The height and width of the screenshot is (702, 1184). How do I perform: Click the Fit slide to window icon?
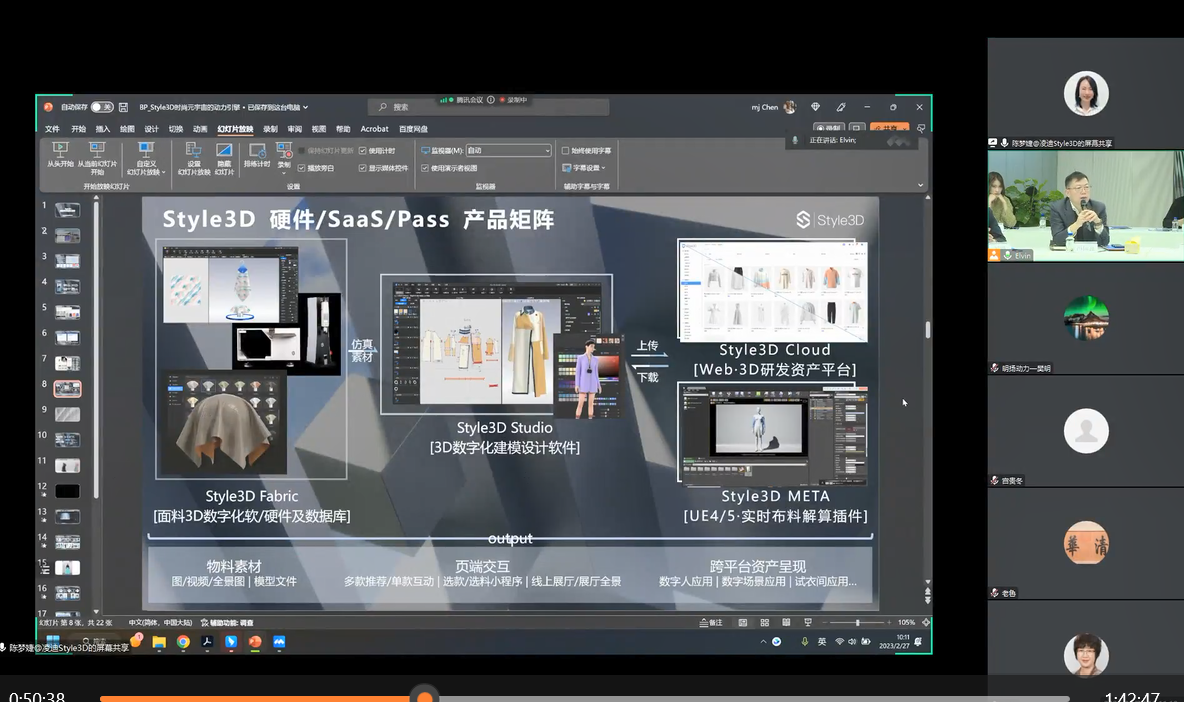point(926,623)
